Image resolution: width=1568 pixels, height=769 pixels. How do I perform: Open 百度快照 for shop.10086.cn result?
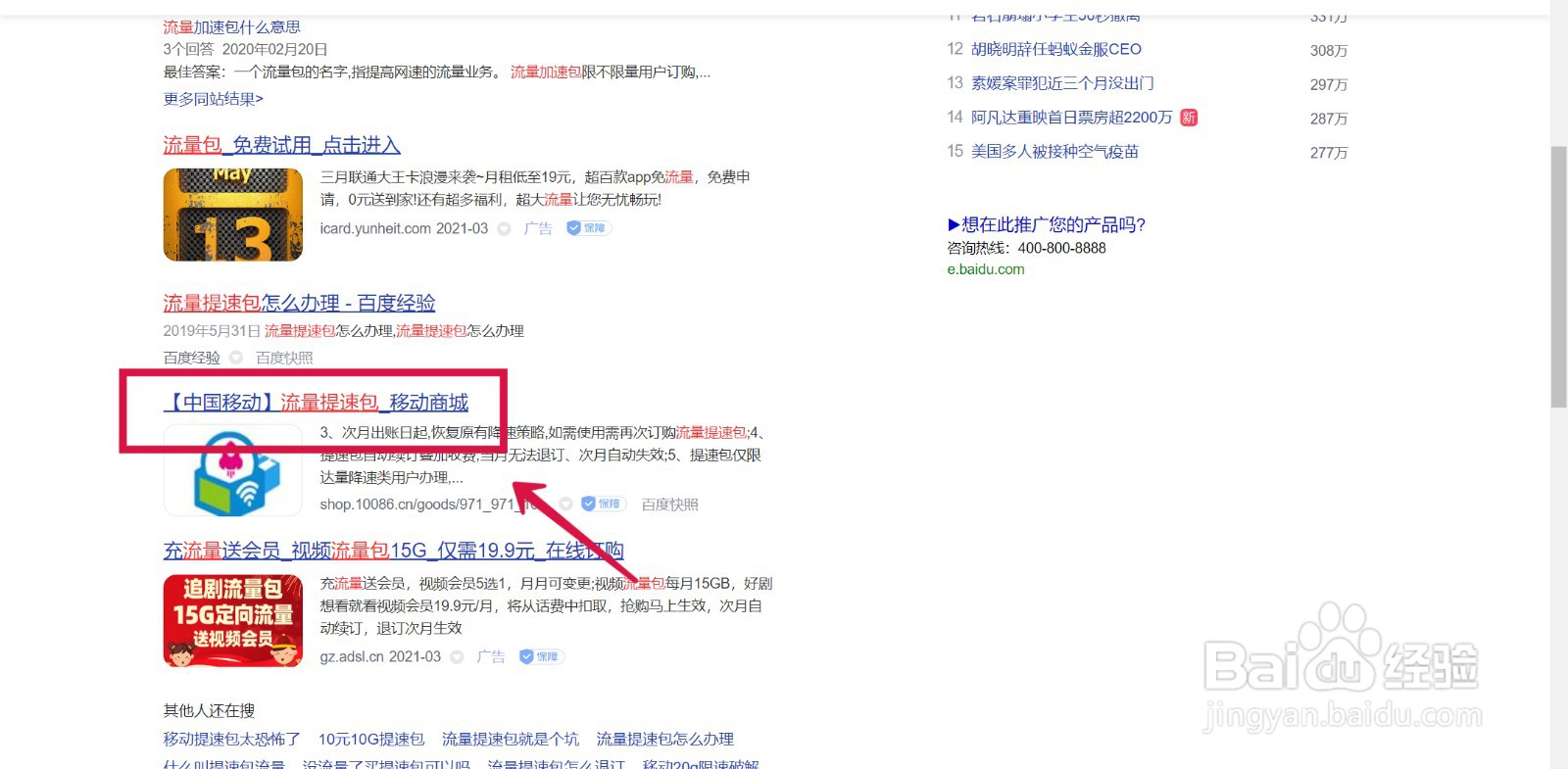[x=669, y=504]
